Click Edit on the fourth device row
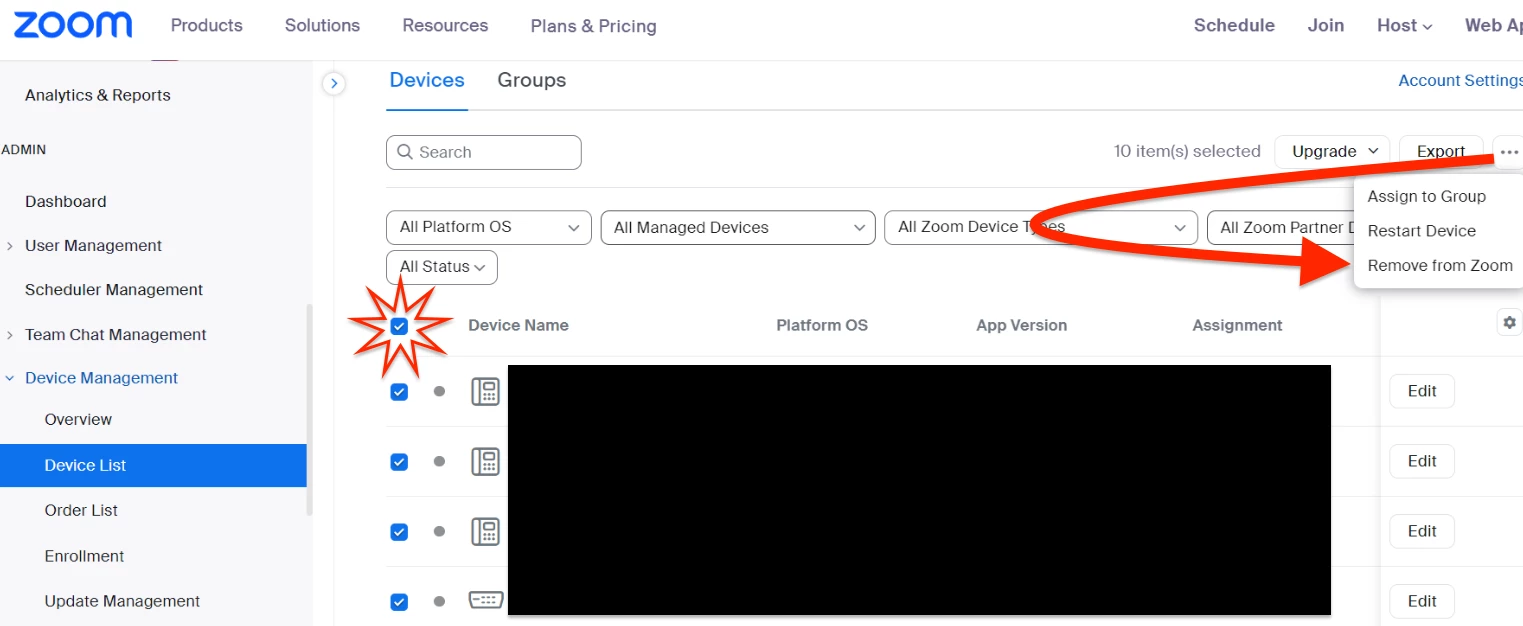 [x=1422, y=601]
